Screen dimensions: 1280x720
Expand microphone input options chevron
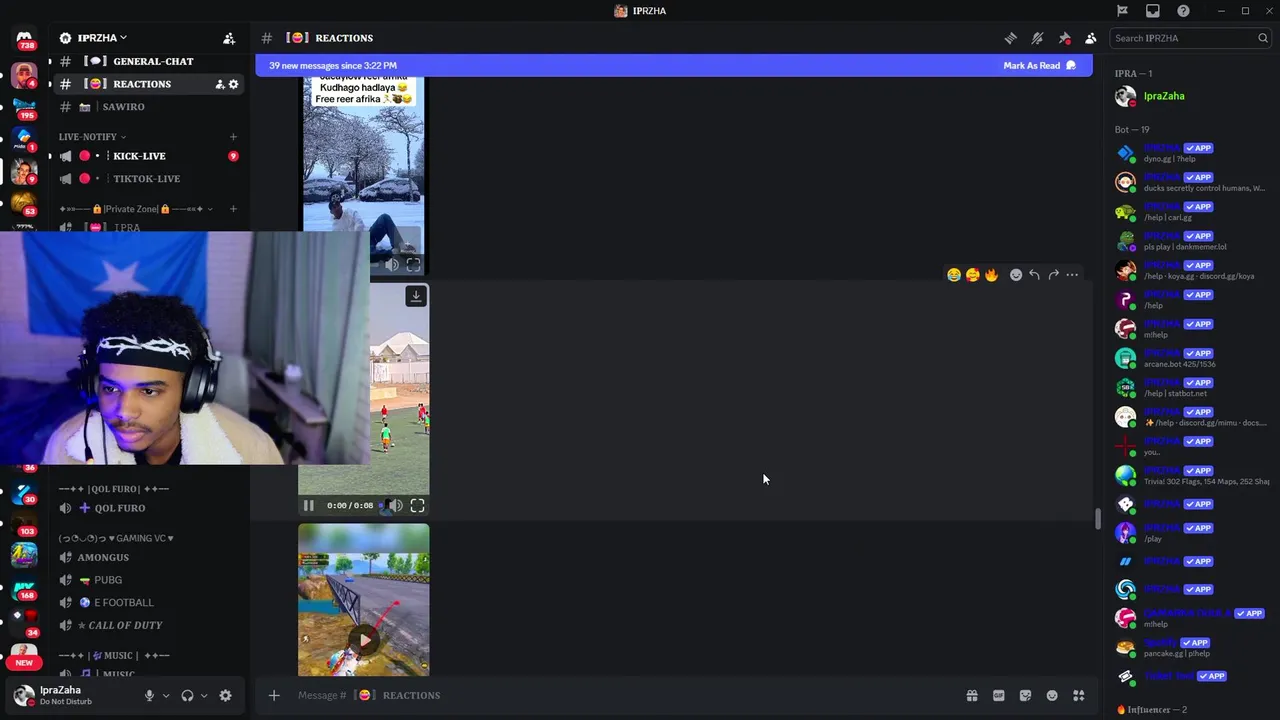(166, 696)
